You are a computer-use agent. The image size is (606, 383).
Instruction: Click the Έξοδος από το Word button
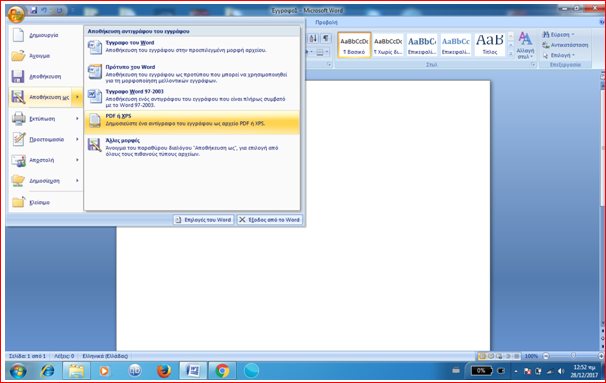click(270, 220)
